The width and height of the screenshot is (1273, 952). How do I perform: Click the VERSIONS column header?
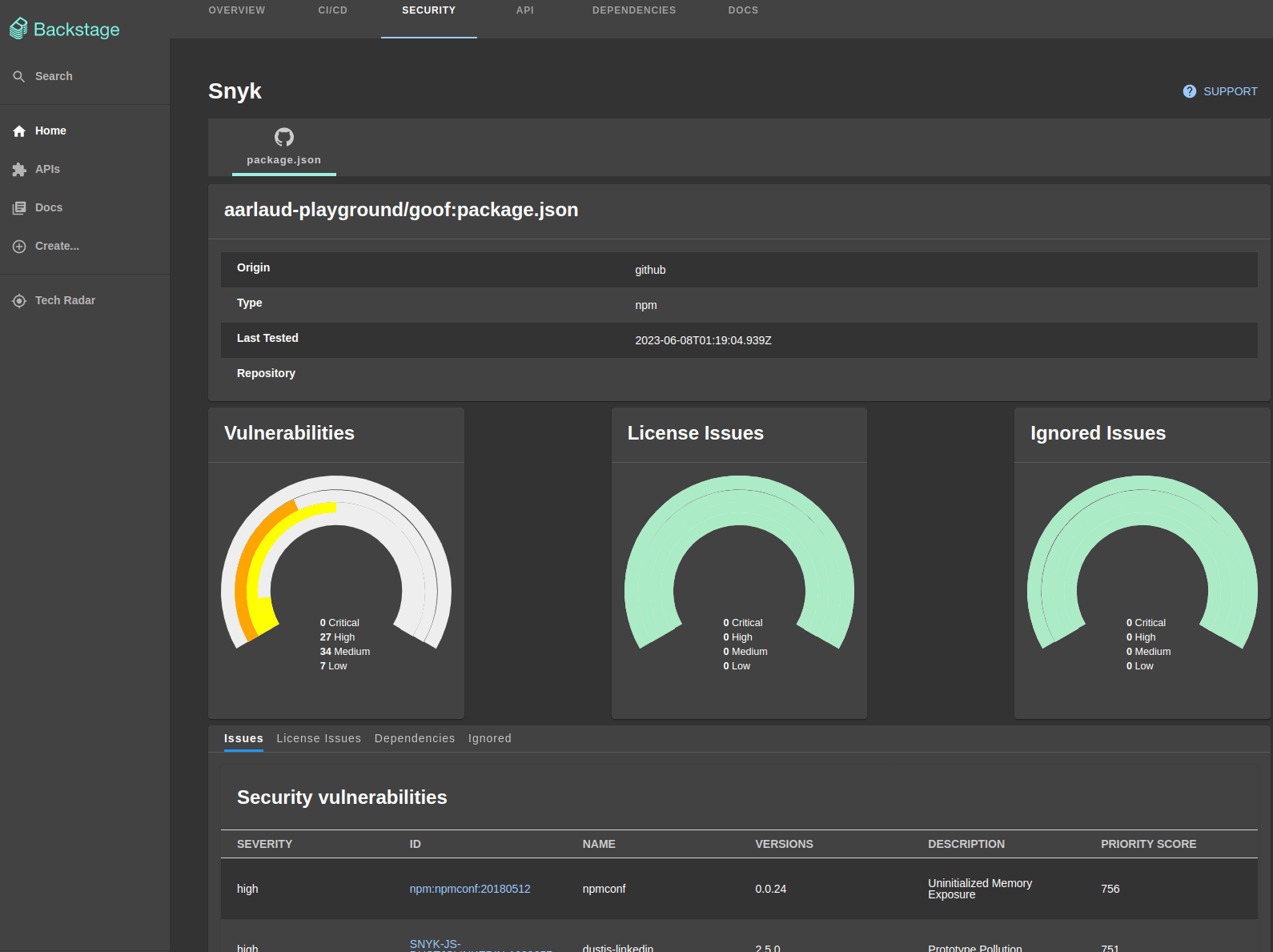(x=784, y=844)
